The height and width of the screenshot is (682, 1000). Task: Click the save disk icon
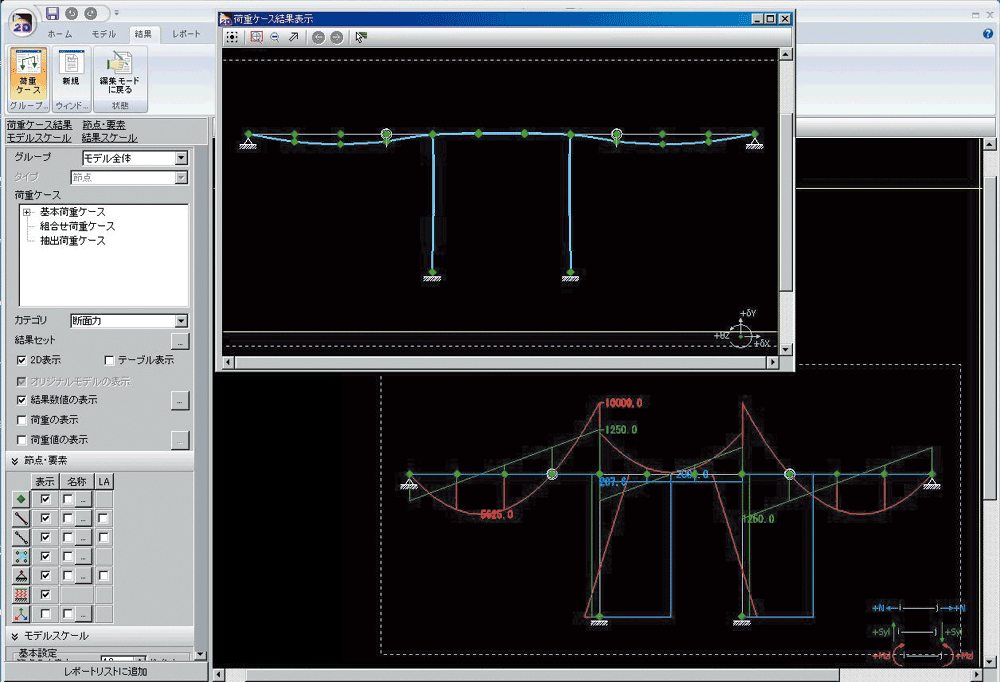click(52, 14)
